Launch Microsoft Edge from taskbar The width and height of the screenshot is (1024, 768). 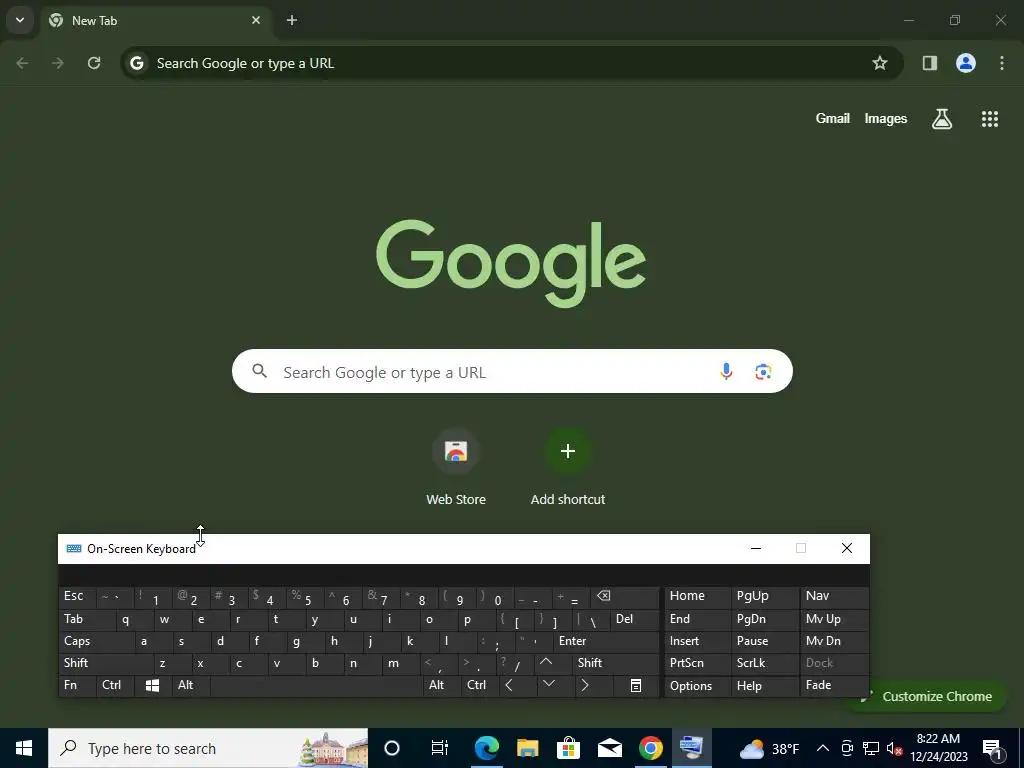tap(487, 748)
